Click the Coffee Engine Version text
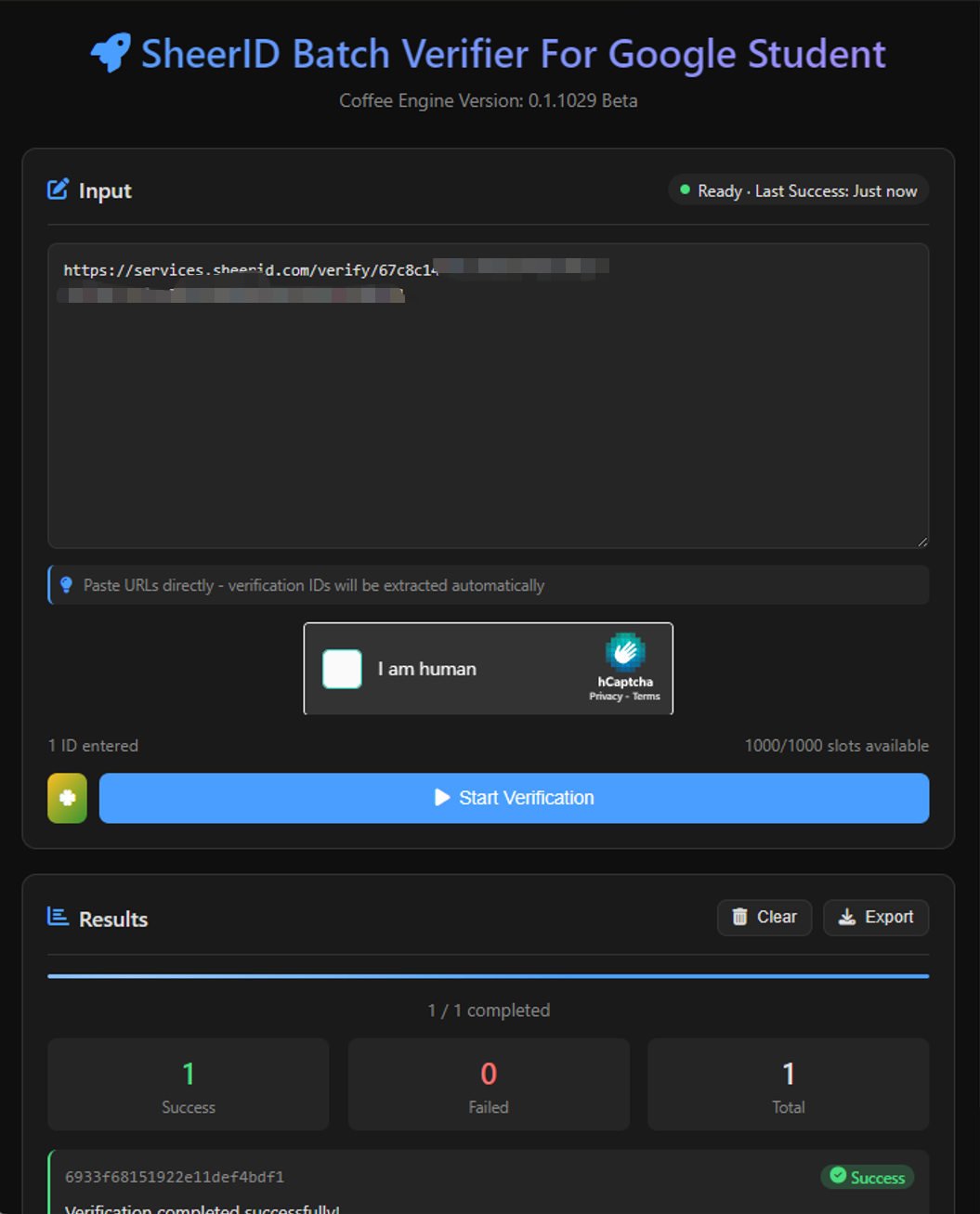The height and width of the screenshot is (1214, 980). [x=489, y=100]
